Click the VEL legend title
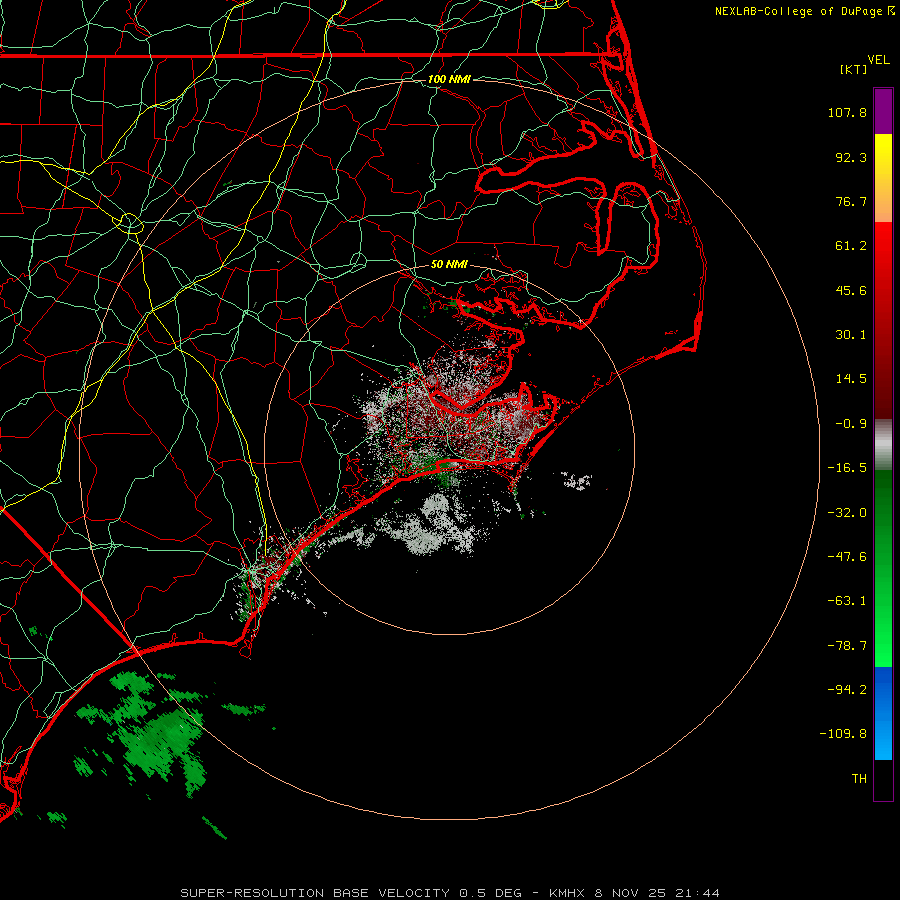This screenshot has height=900, width=900. (x=878, y=60)
